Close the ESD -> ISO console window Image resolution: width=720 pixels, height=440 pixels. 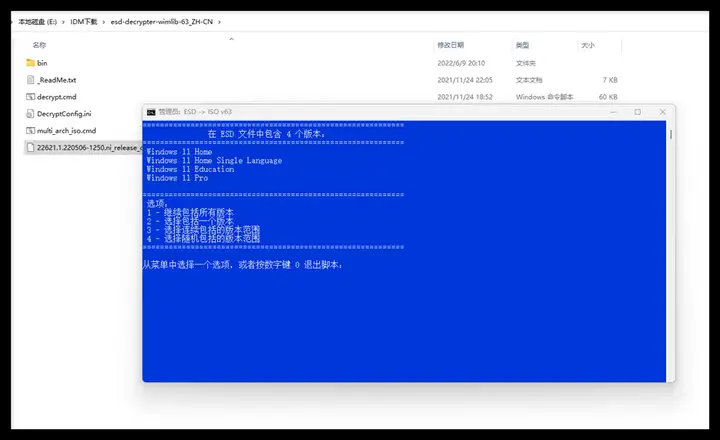coord(662,112)
